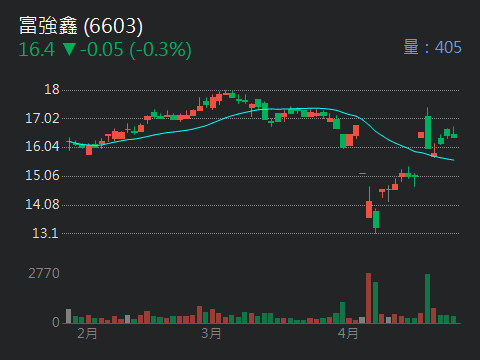Click the 4月 date axis label
Screen dimensions: 480x360
coord(348,333)
